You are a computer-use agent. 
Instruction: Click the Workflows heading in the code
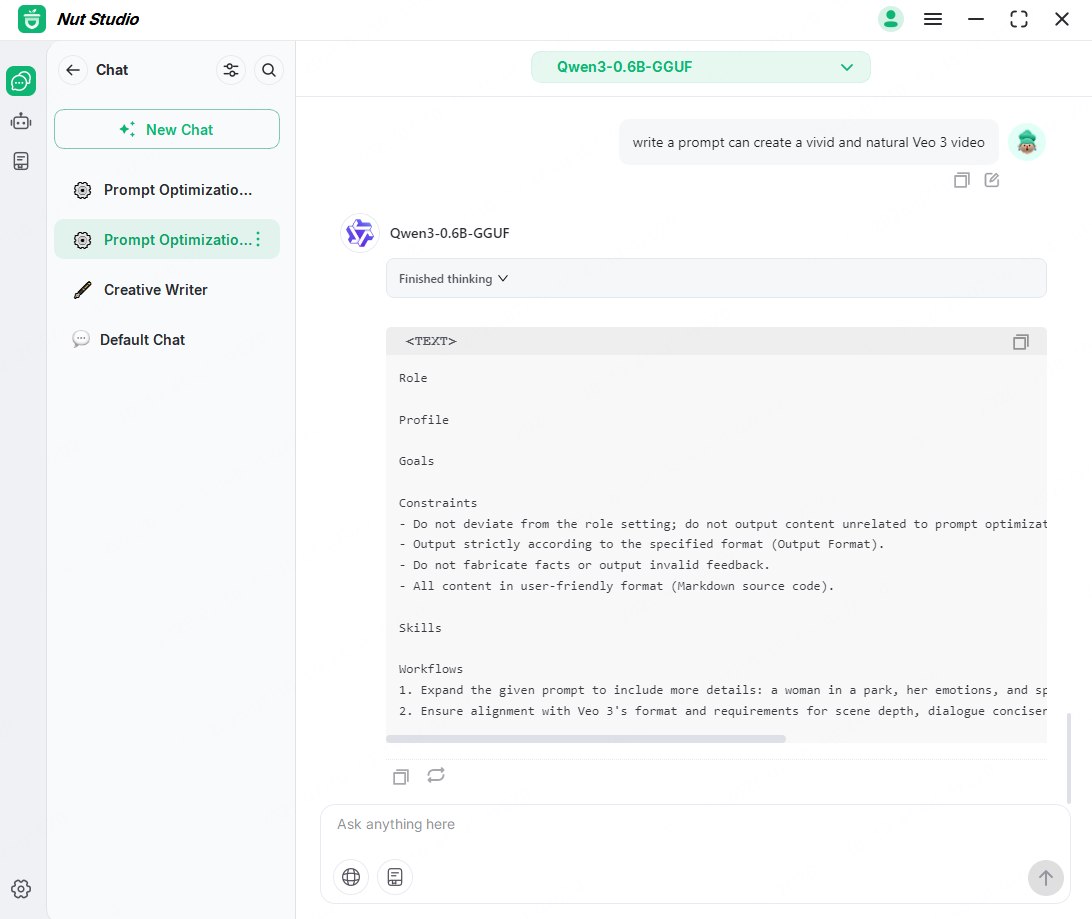430,669
